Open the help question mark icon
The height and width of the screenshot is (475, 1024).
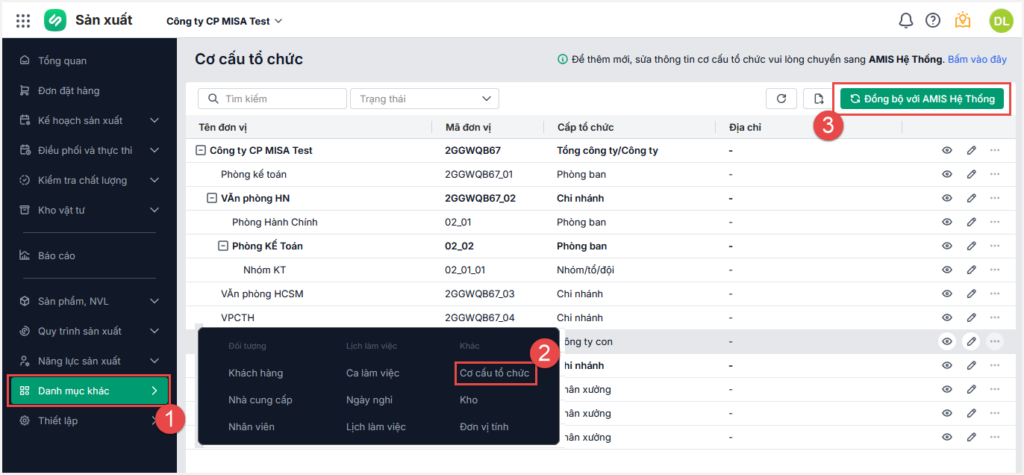pos(933,21)
